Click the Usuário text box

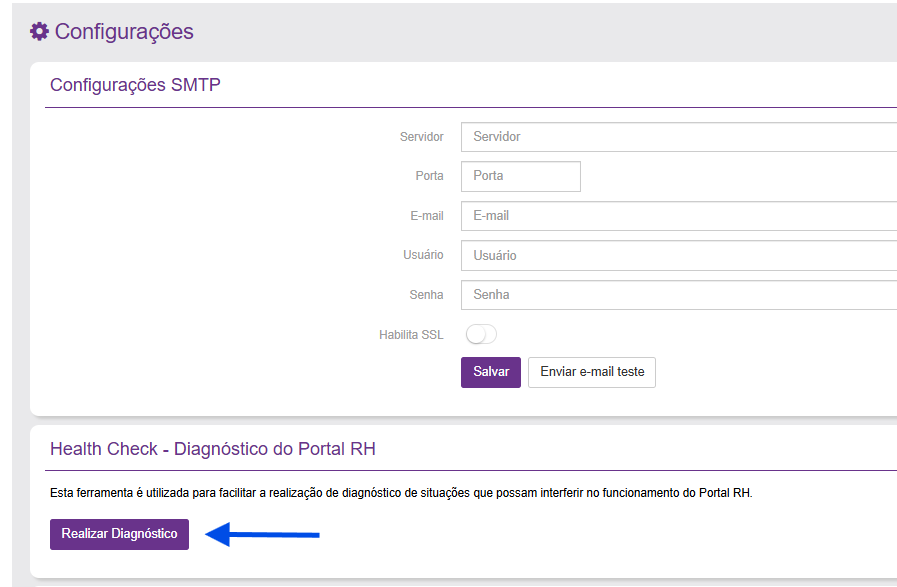[678, 256]
